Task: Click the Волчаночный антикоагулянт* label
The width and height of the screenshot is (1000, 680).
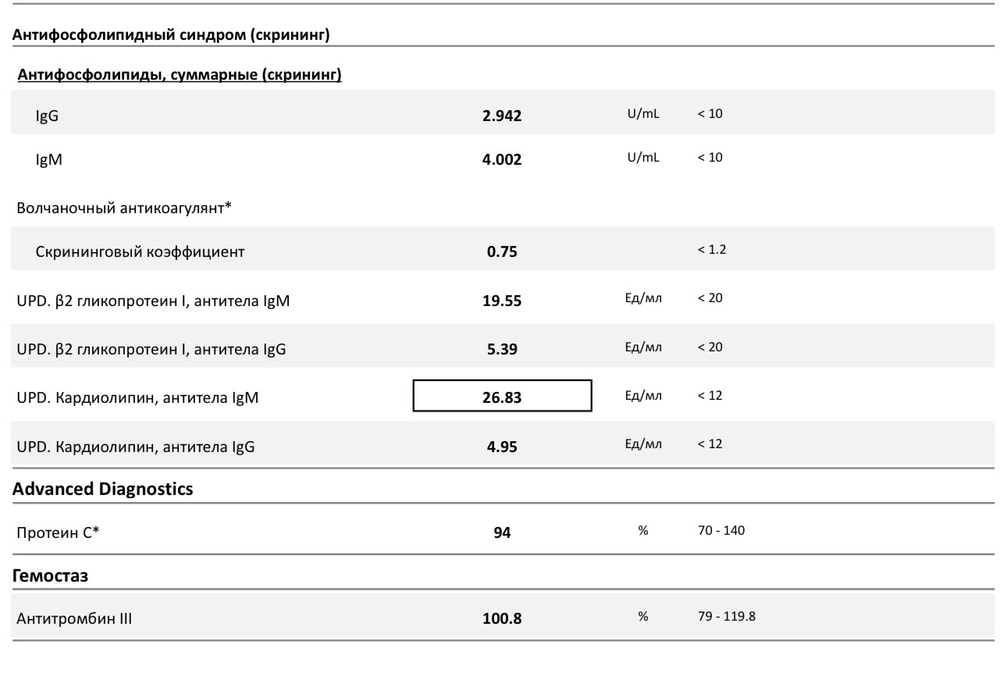Action: (x=124, y=208)
